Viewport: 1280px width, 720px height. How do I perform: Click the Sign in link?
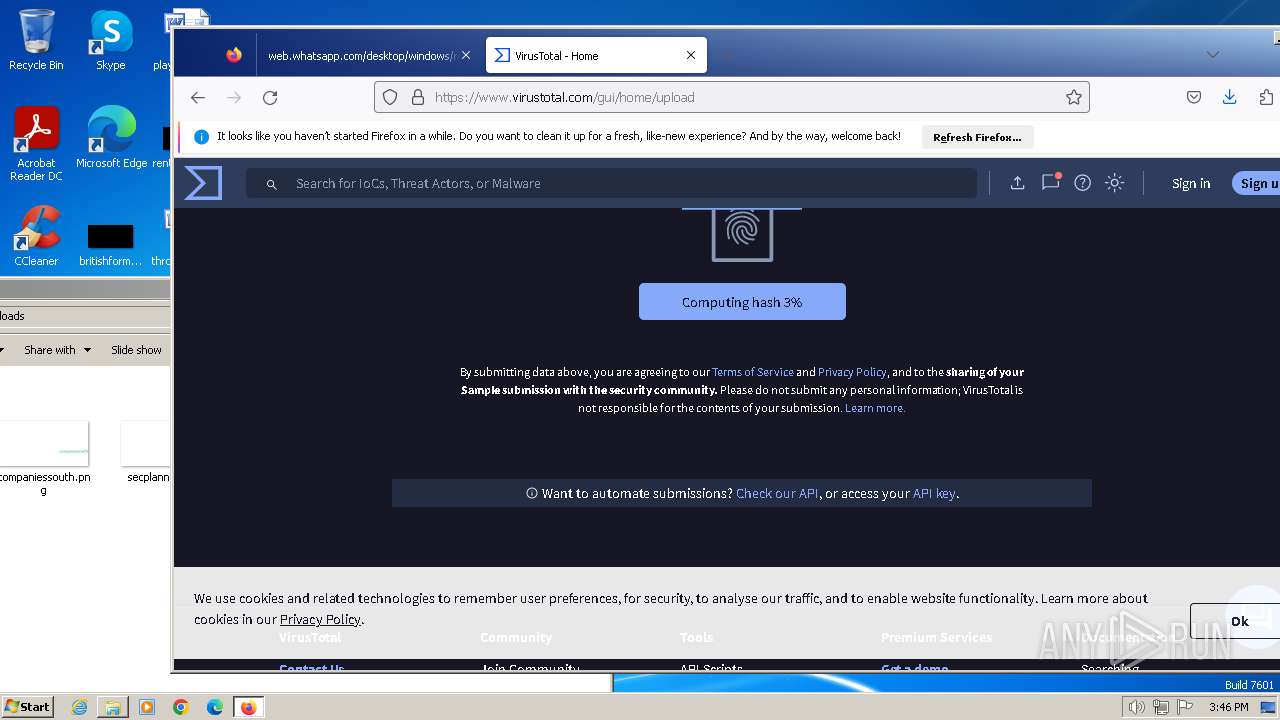click(1191, 183)
